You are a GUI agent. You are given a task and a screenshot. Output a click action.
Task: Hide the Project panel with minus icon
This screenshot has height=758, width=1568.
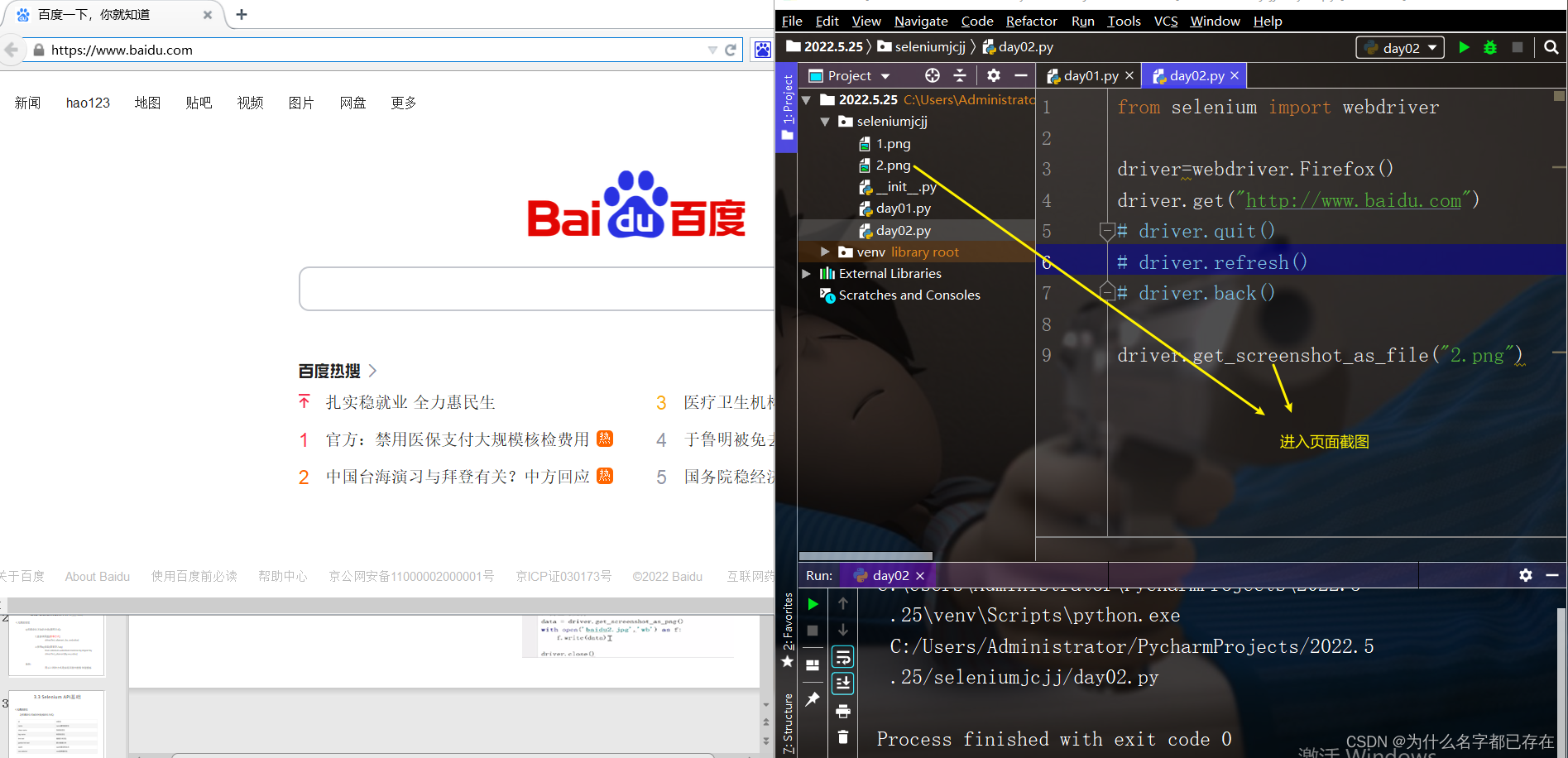[x=1021, y=75]
